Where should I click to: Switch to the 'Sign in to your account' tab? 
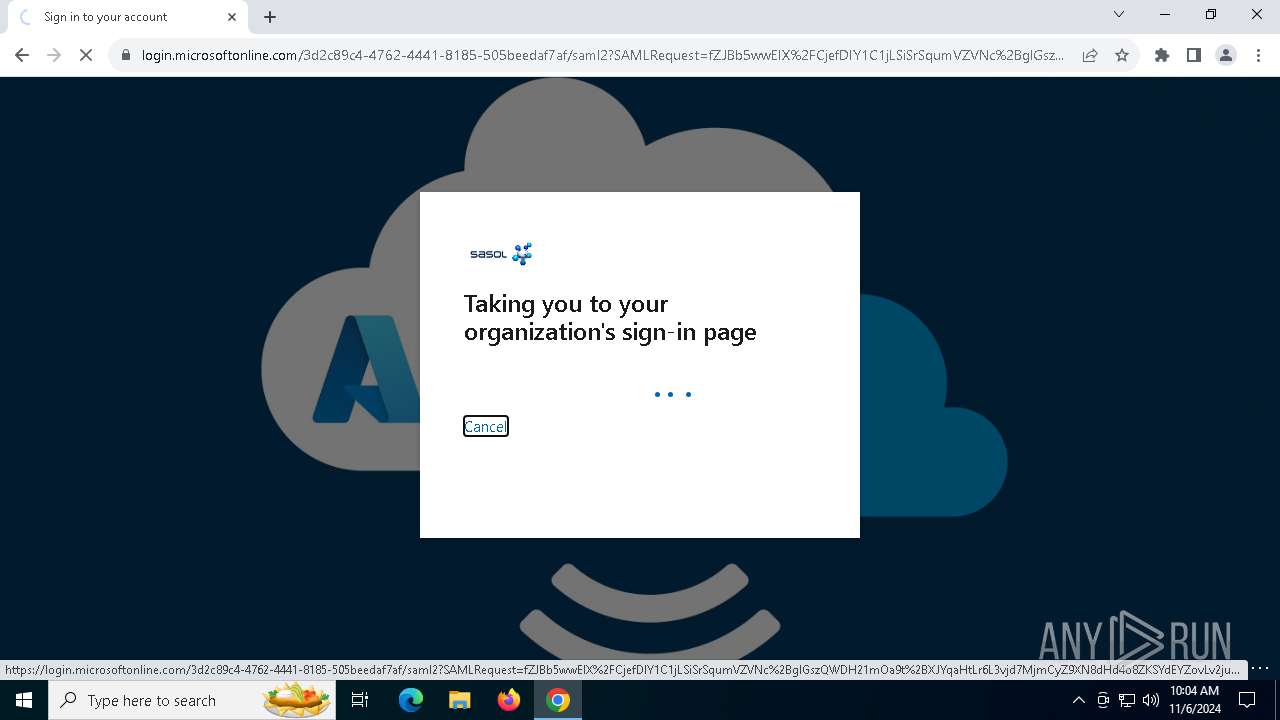(126, 17)
